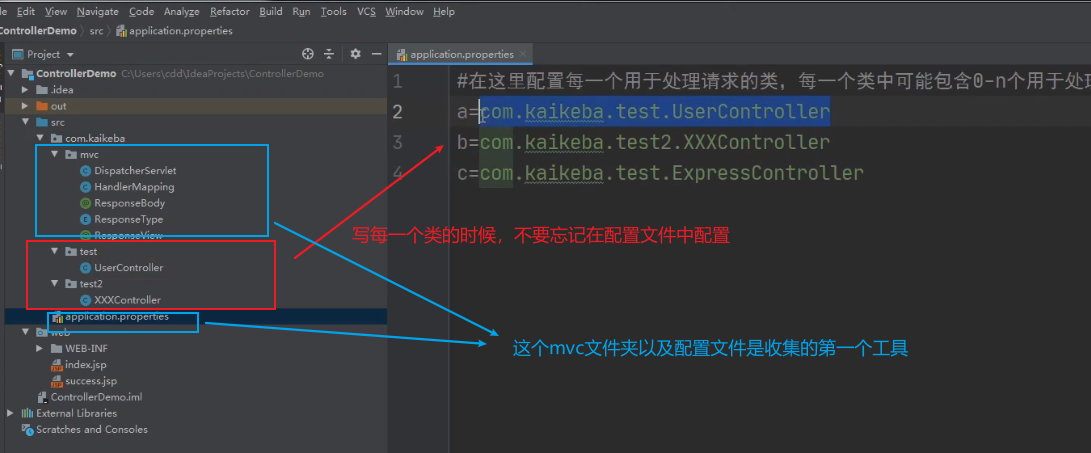This screenshot has height=453, width=1091.
Task: Select the index.jsp file
Action: tap(86, 365)
